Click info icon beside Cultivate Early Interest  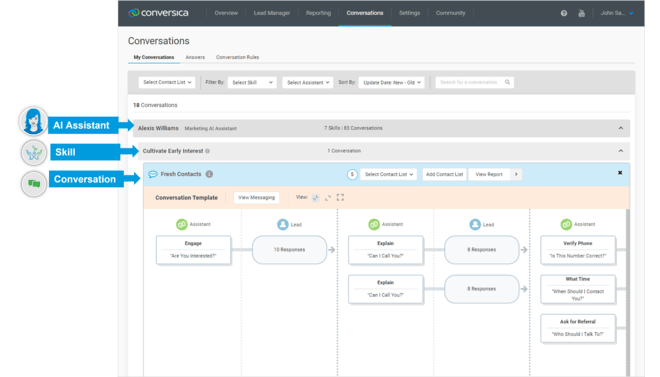point(208,151)
